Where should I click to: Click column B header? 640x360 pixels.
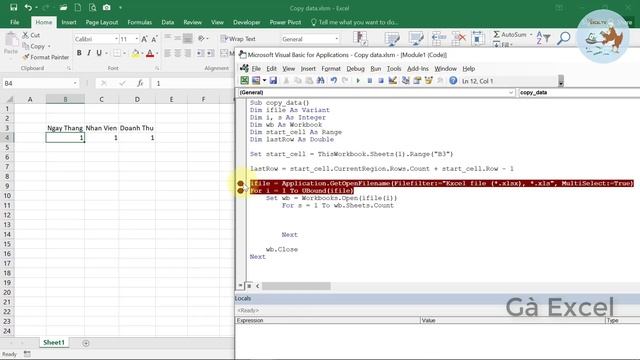point(65,99)
